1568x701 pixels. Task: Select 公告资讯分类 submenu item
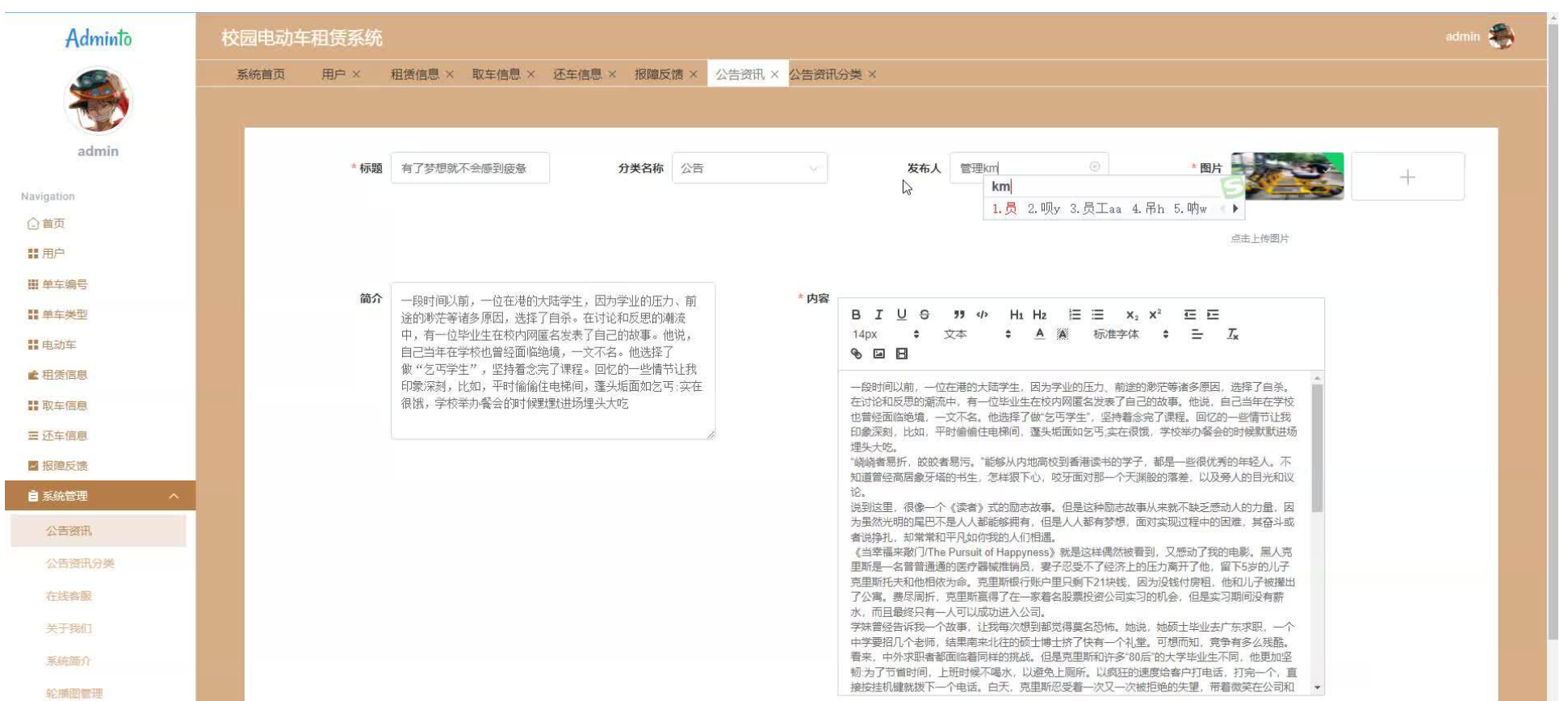[80, 564]
